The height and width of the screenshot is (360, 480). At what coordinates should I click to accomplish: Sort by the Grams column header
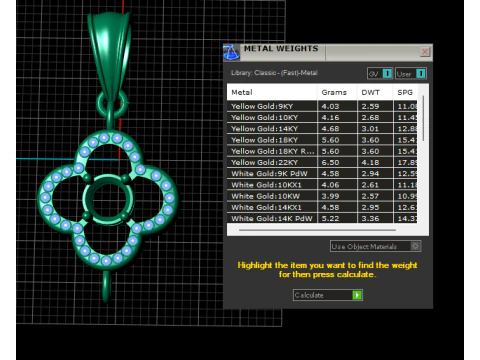coord(337,92)
